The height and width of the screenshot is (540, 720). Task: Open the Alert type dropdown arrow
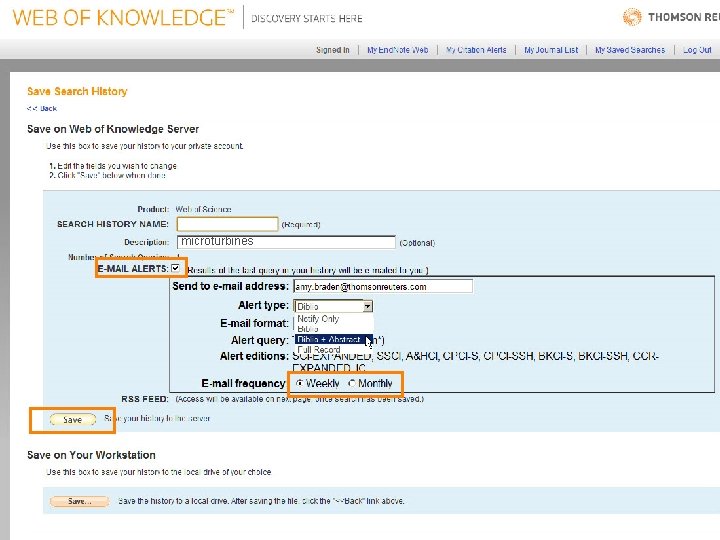coord(367,306)
